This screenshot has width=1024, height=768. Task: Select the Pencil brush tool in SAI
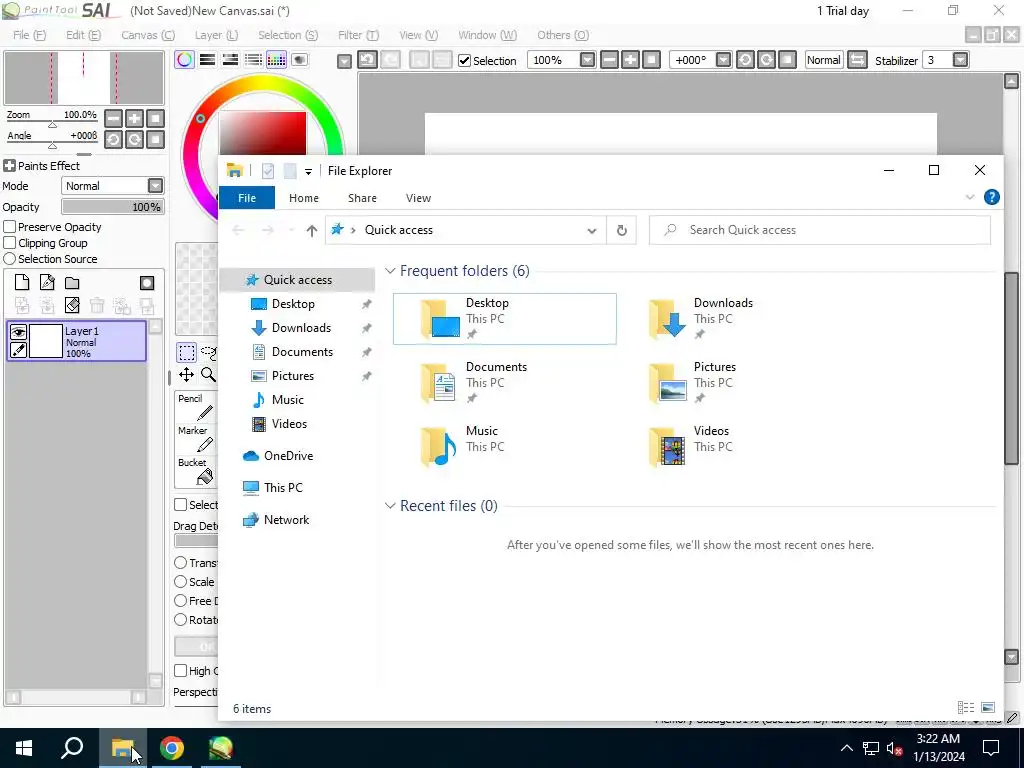(x=196, y=407)
